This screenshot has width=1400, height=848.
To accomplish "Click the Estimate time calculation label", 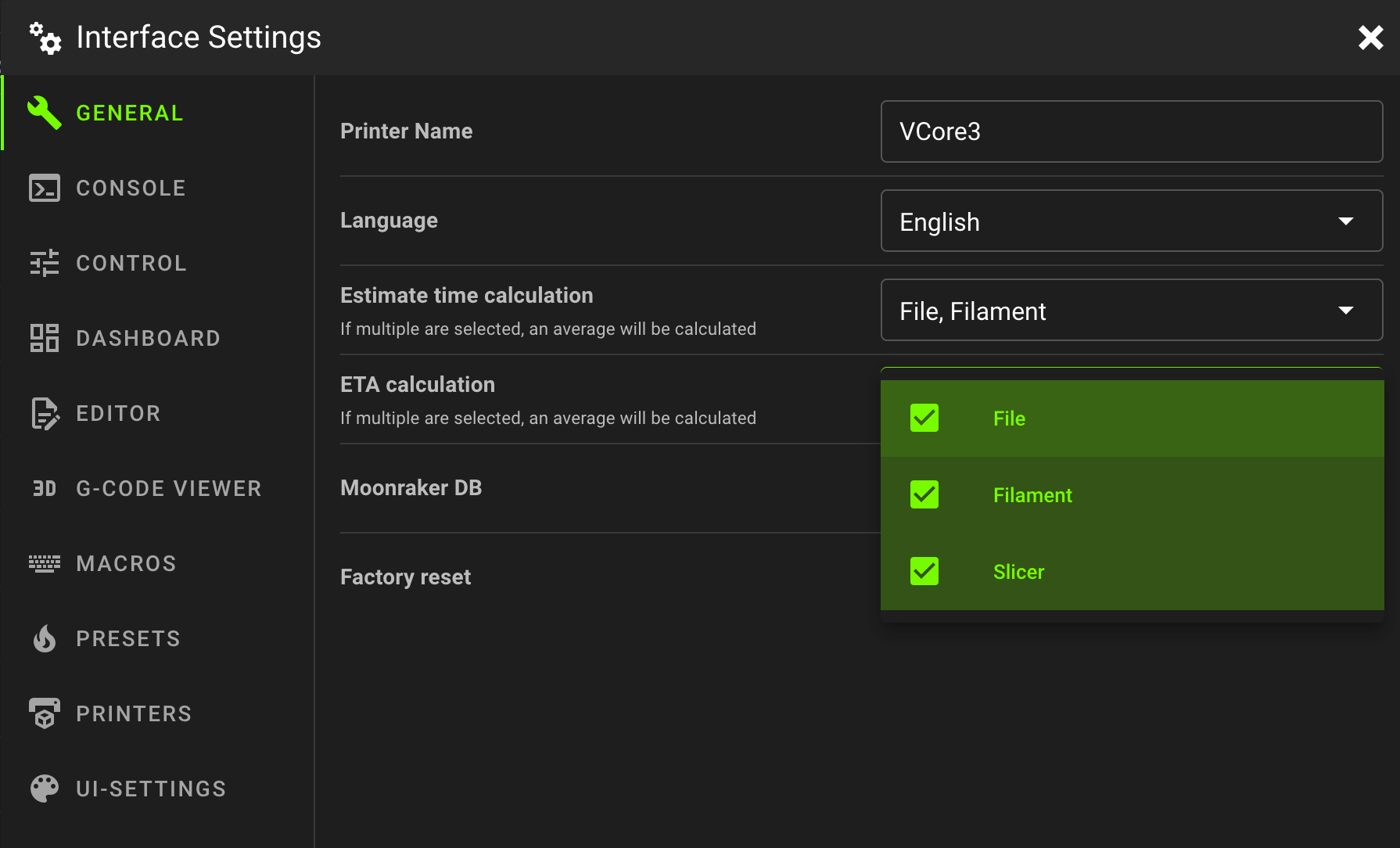I will pyautogui.click(x=466, y=296).
